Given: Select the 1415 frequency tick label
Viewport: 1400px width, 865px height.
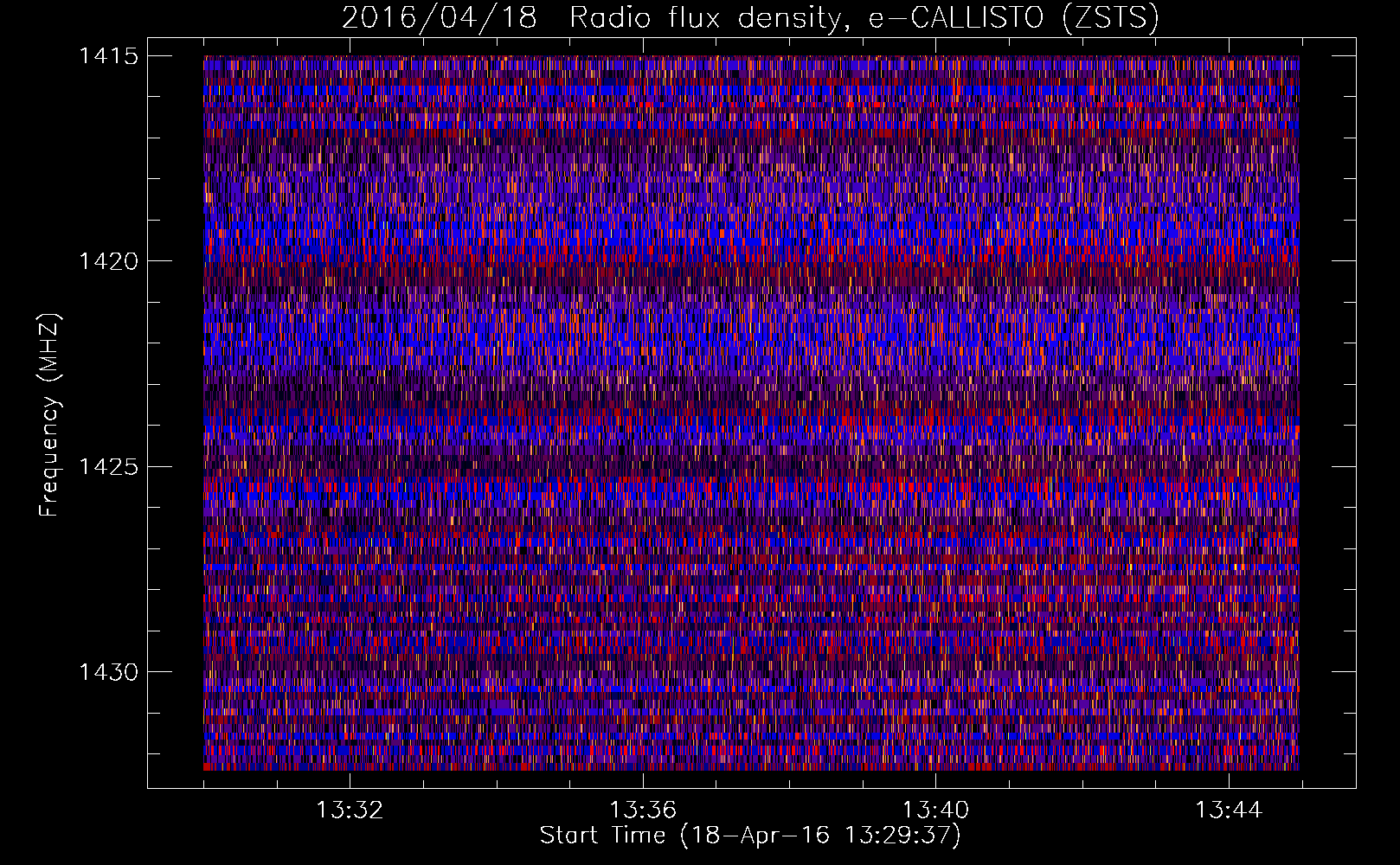Looking at the screenshot, I should pos(108,56).
